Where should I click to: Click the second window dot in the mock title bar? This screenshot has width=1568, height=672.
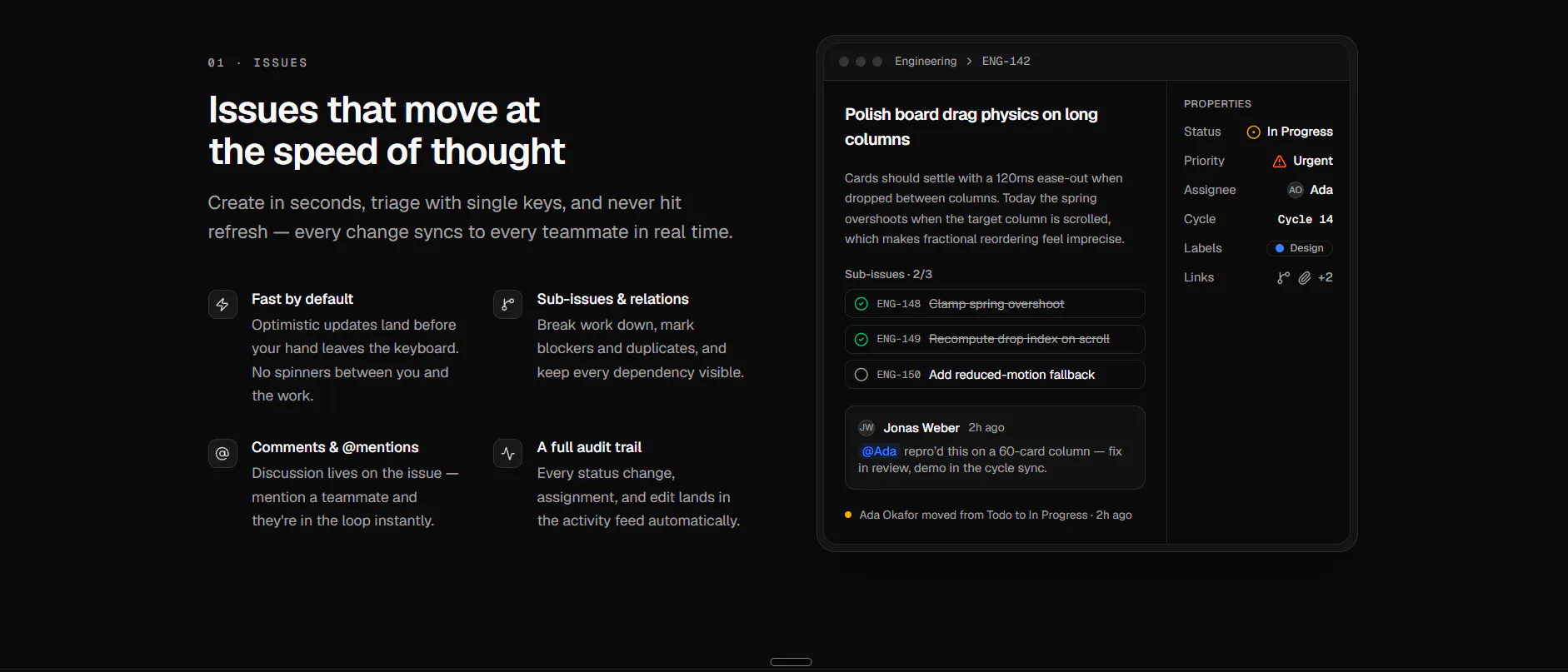[x=861, y=62]
